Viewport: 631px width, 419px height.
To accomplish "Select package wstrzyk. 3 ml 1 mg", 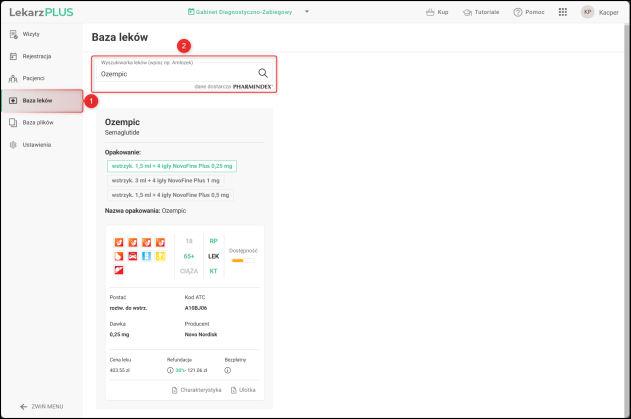I will click(165, 180).
